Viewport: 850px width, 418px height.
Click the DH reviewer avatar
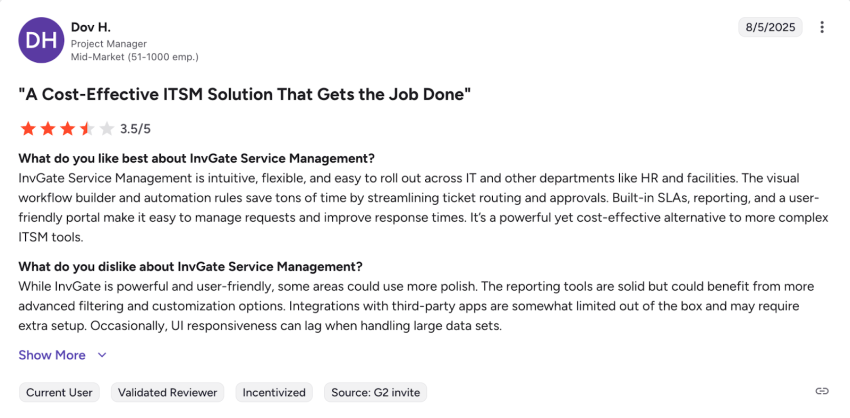(x=40, y=39)
